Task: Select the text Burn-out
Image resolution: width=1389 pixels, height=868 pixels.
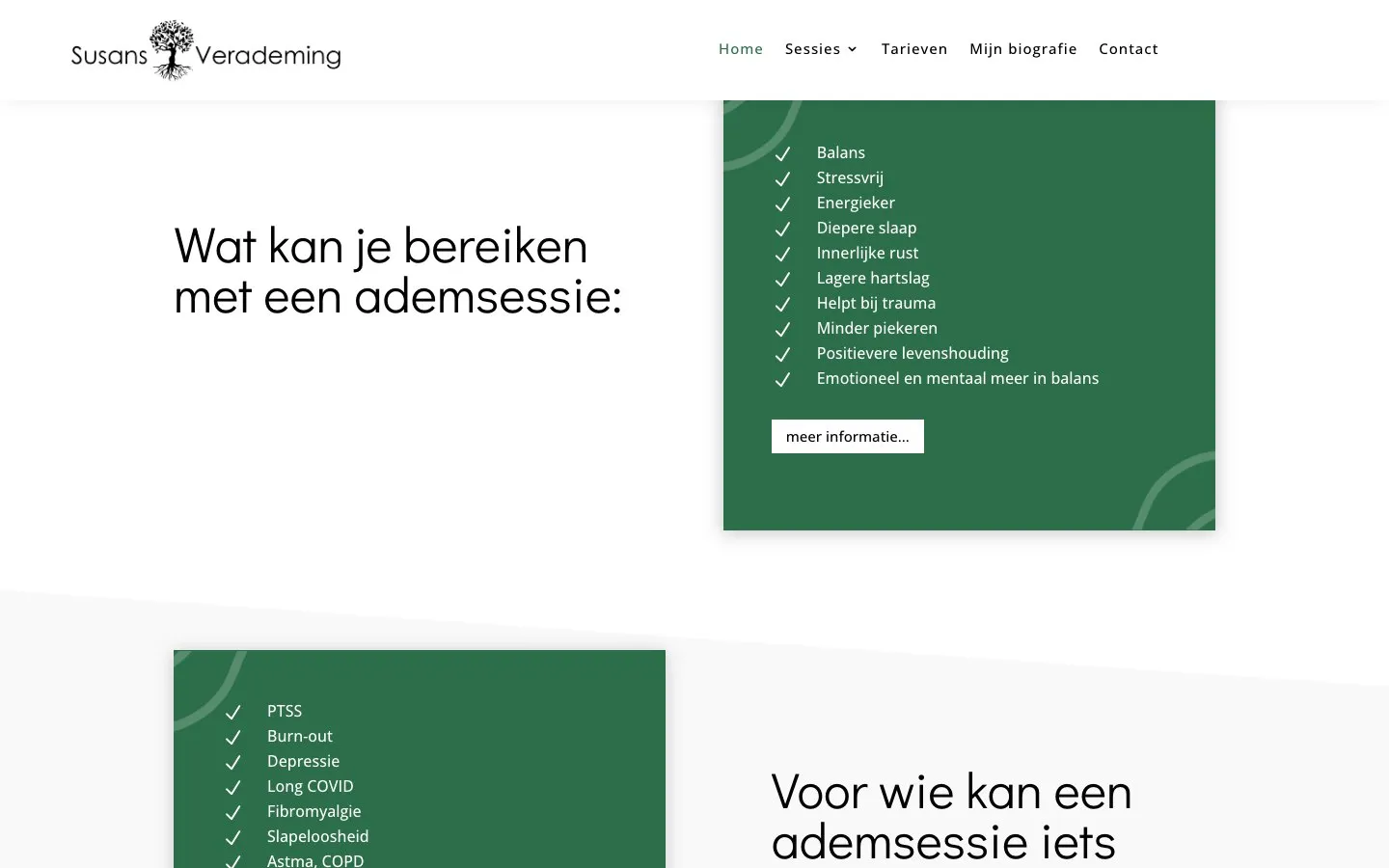Action: click(x=300, y=736)
